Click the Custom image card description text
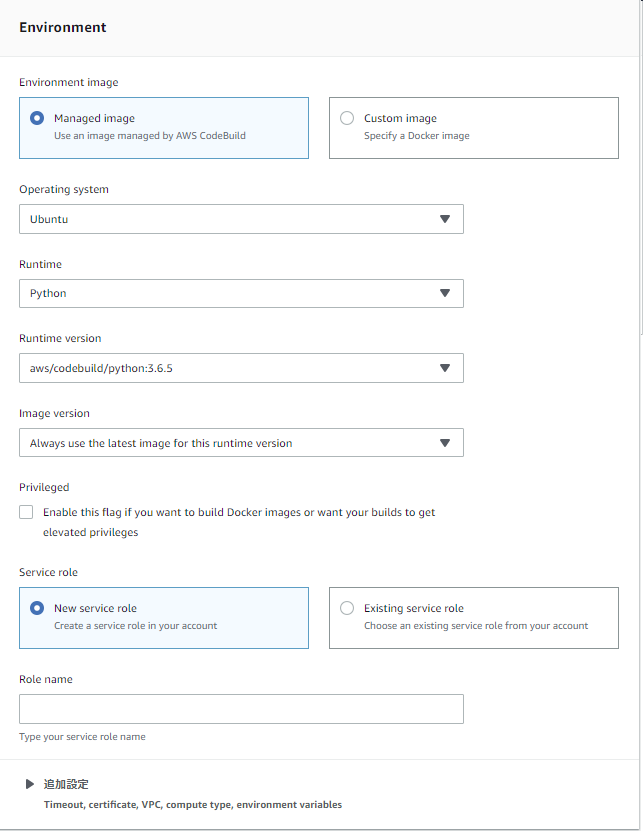Viewport: 644px width, 831px height. click(x=416, y=135)
